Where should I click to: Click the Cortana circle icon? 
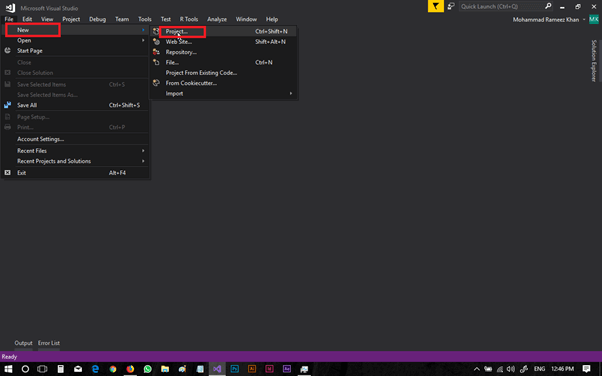[x=25, y=369]
